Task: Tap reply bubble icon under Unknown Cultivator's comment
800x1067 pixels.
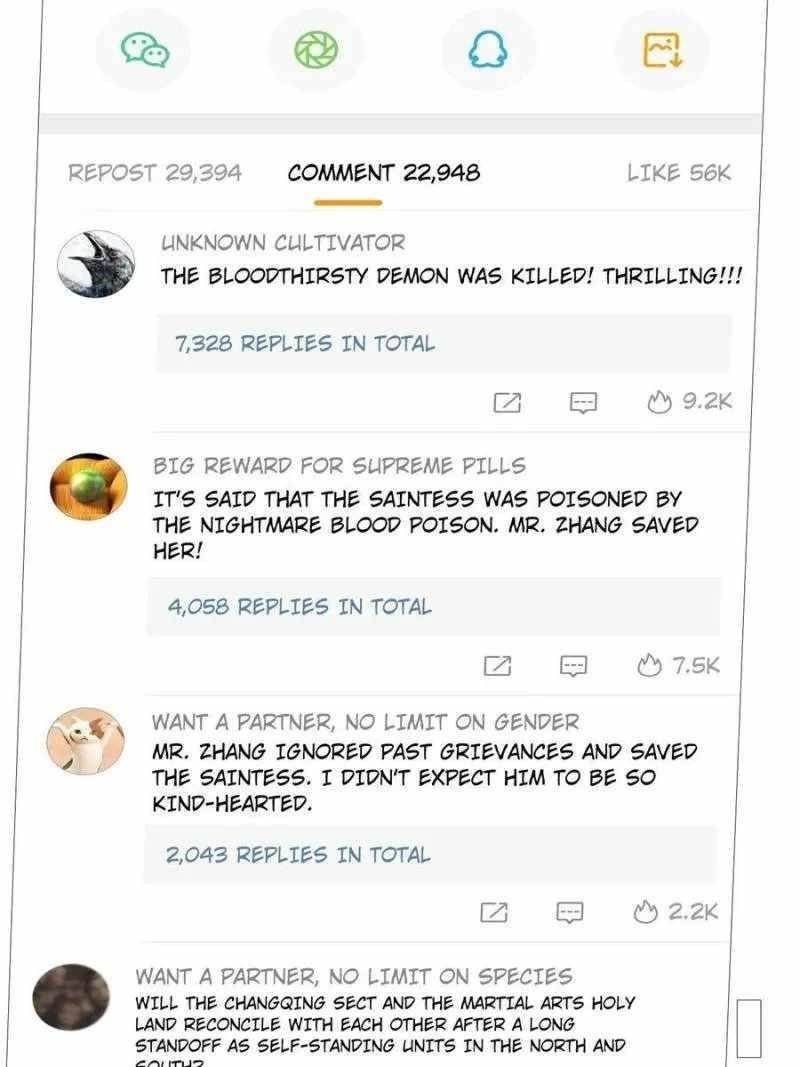Action: (x=583, y=402)
